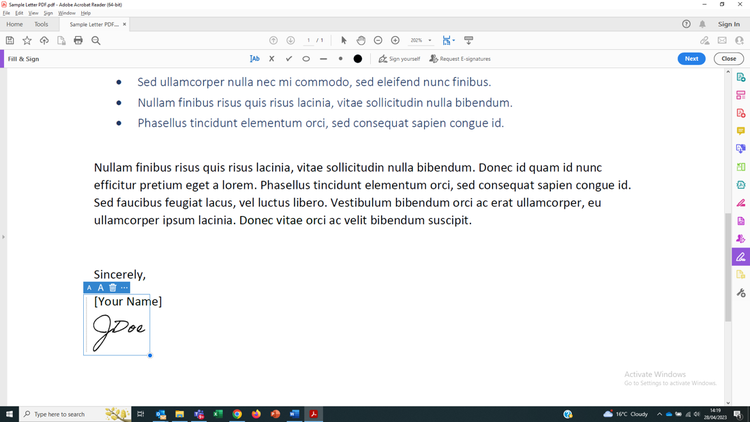Click the taskbar search box
Viewport: 750px width, 422px height.
tap(75, 414)
